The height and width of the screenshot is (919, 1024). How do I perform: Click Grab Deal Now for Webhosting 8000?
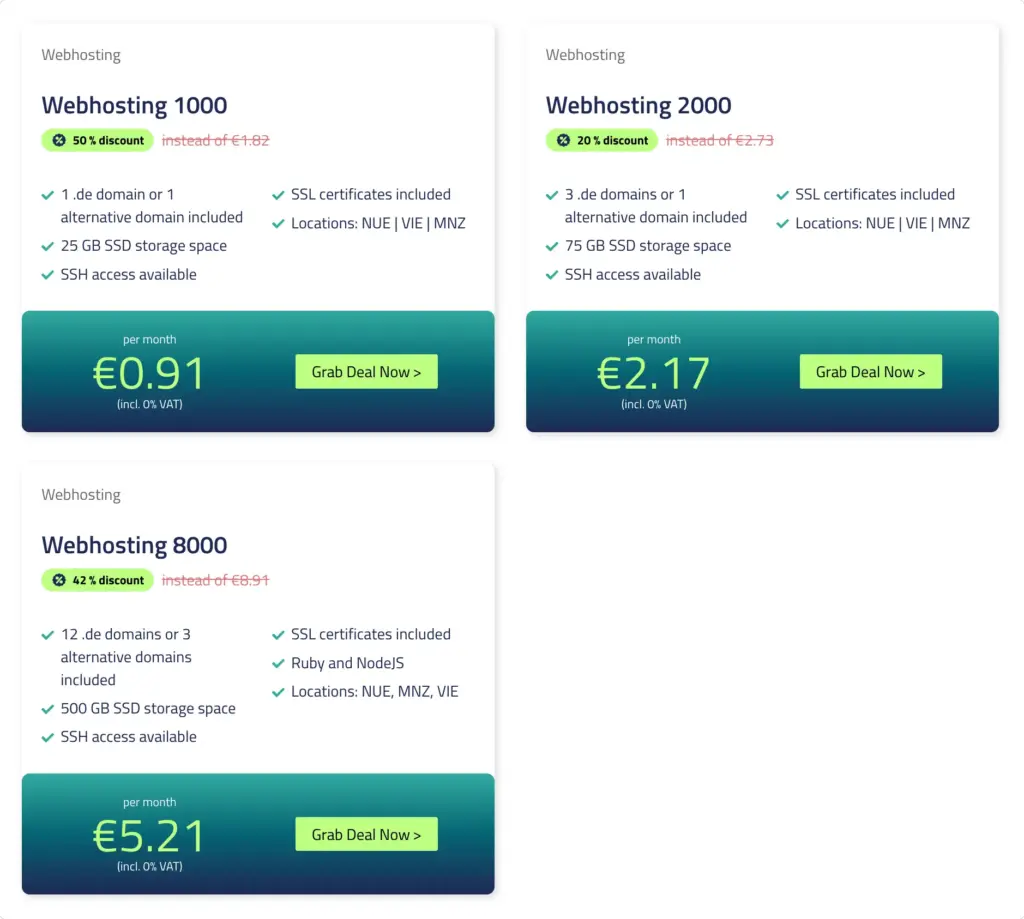(366, 834)
